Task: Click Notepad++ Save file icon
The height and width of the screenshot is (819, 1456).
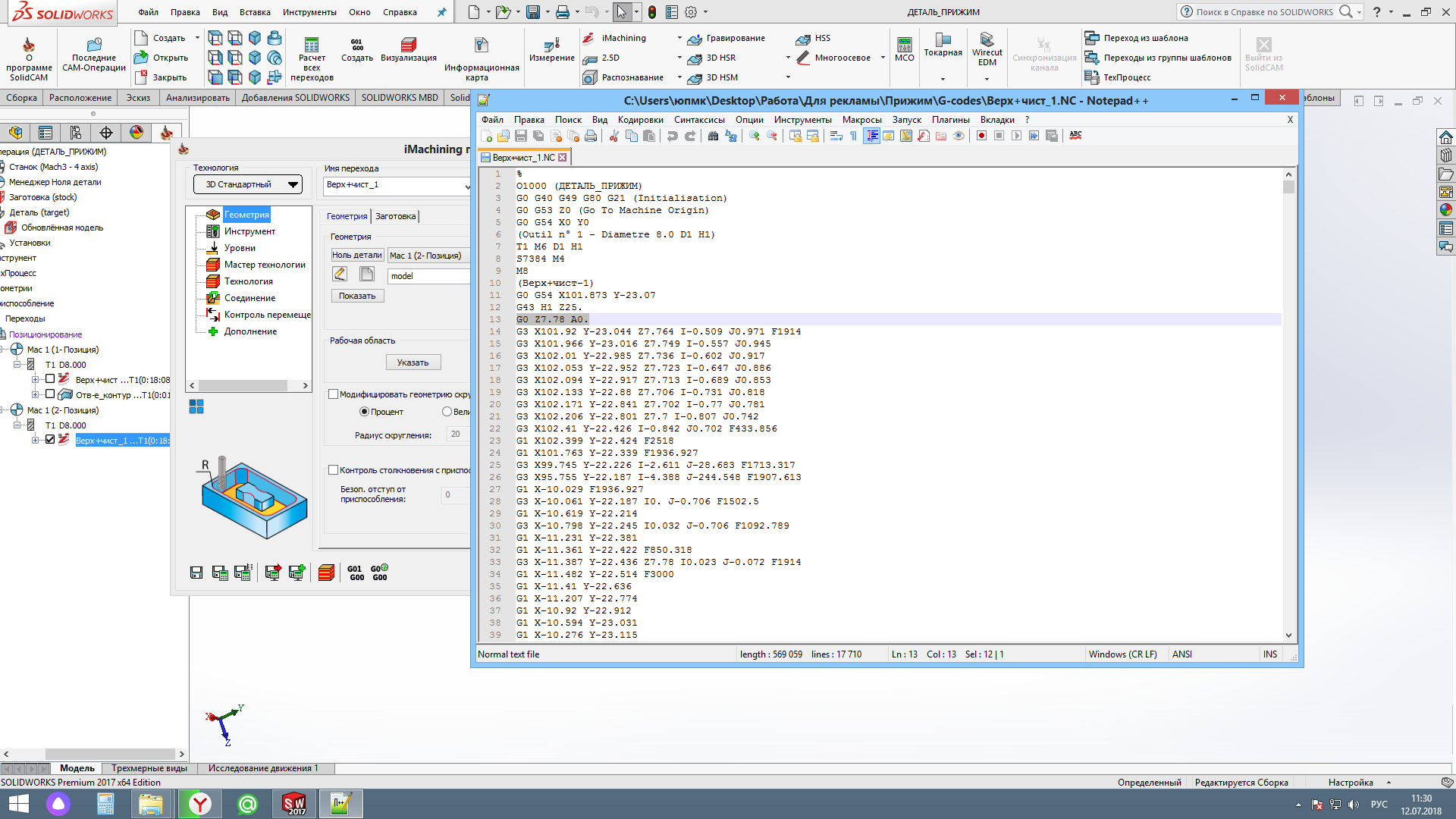Action: pyautogui.click(x=521, y=136)
